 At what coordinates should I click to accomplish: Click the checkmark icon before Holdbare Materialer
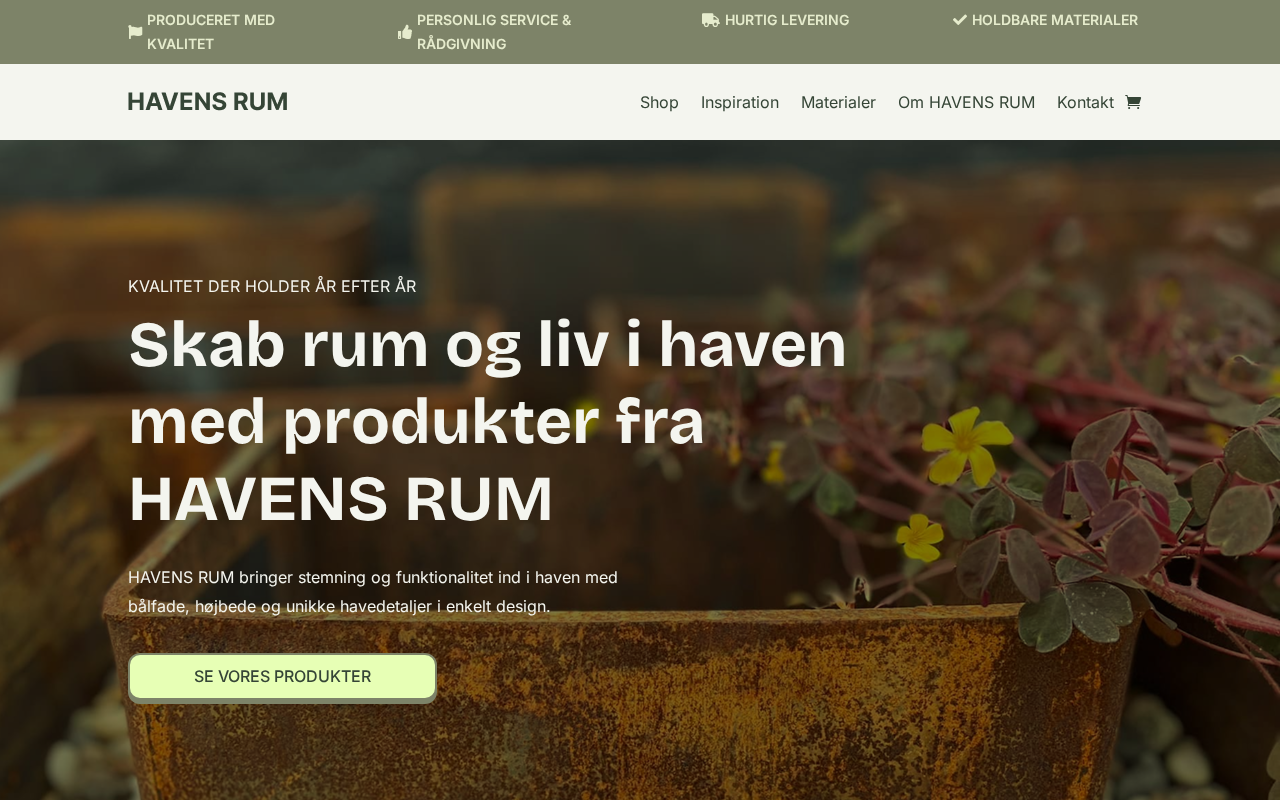(x=960, y=20)
